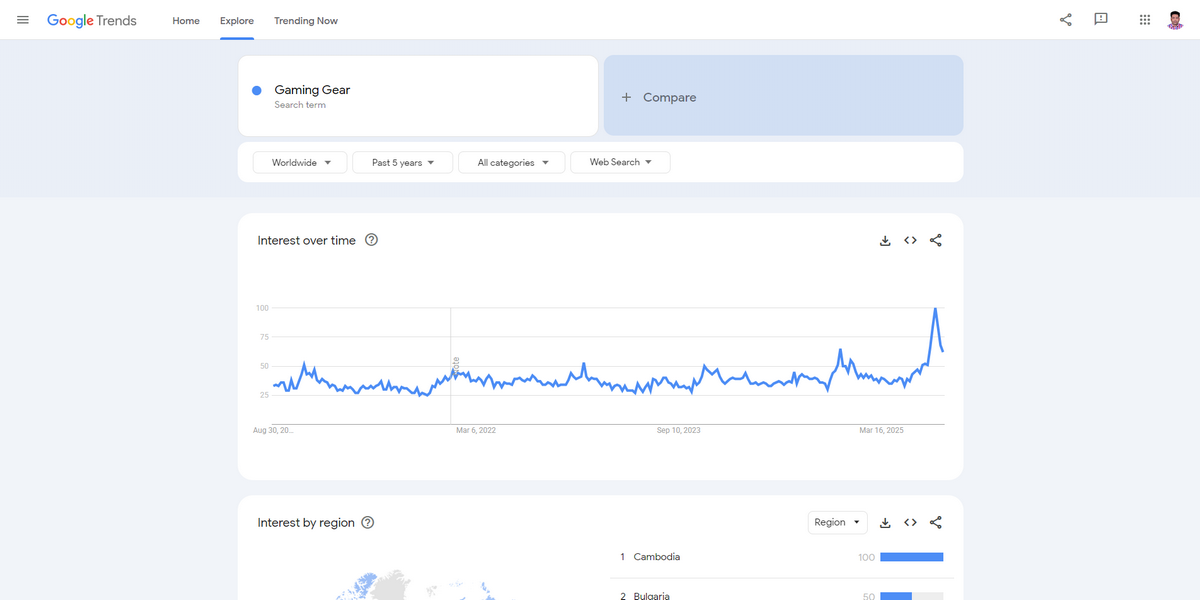1200x600 pixels.
Task: Open the Region resolution dropdown
Action: click(838, 522)
